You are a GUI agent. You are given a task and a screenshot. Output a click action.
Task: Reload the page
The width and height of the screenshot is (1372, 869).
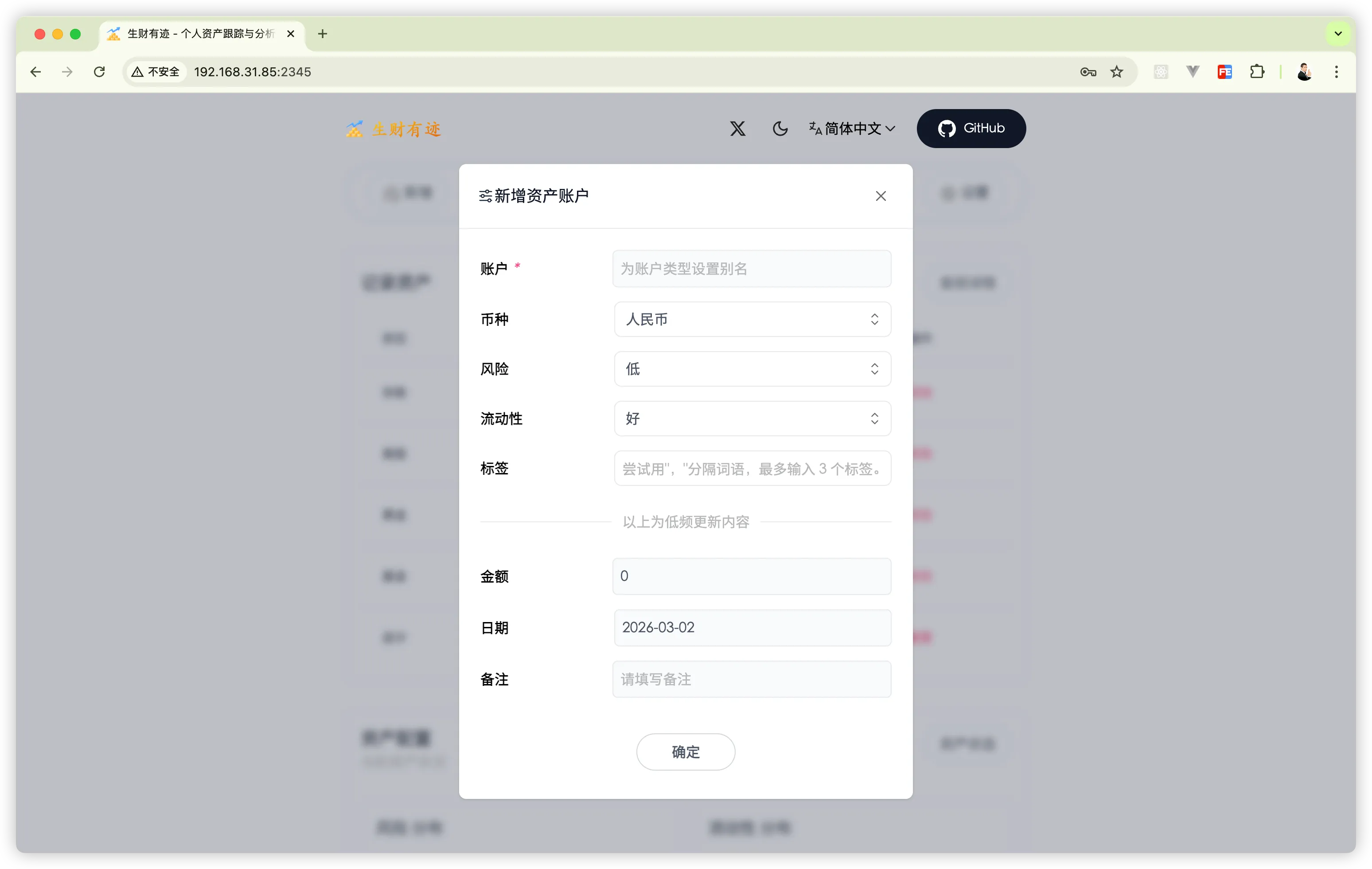pos(99,72)
